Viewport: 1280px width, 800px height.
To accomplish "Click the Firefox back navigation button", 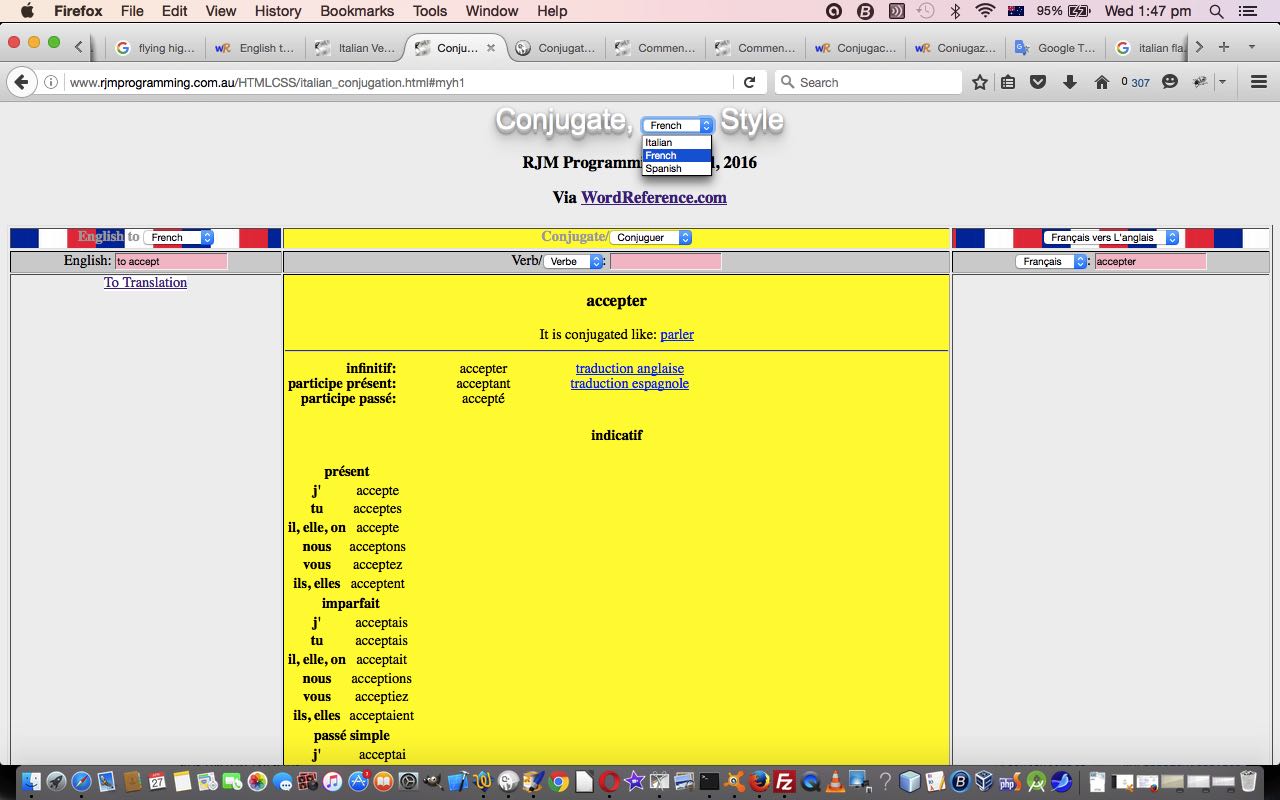I will coord(22,82).
